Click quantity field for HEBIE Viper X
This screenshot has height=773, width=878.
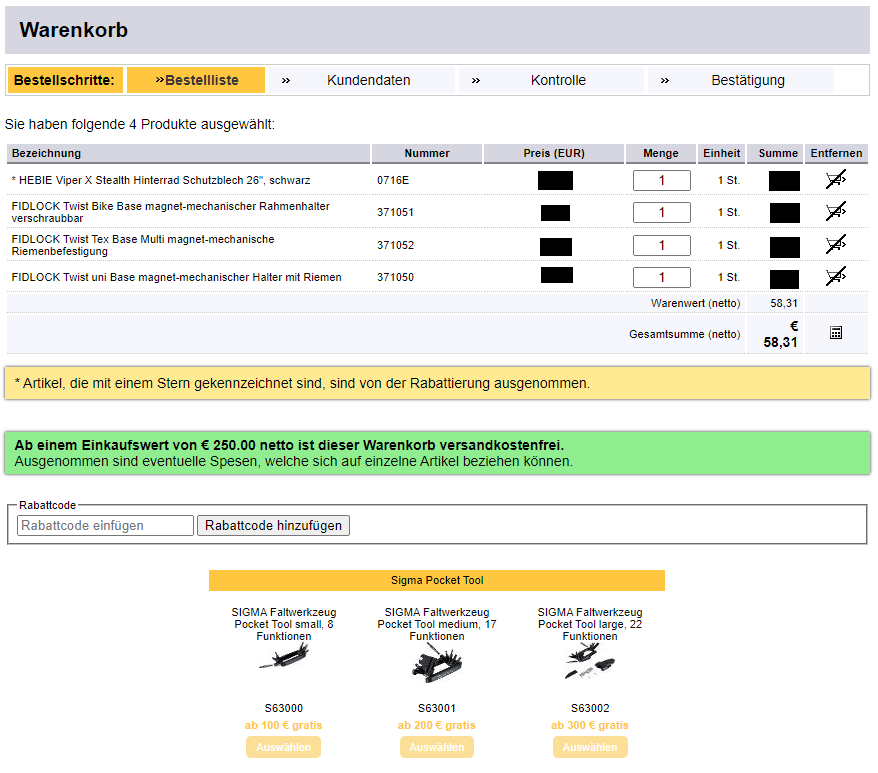[x=661, y=180]
